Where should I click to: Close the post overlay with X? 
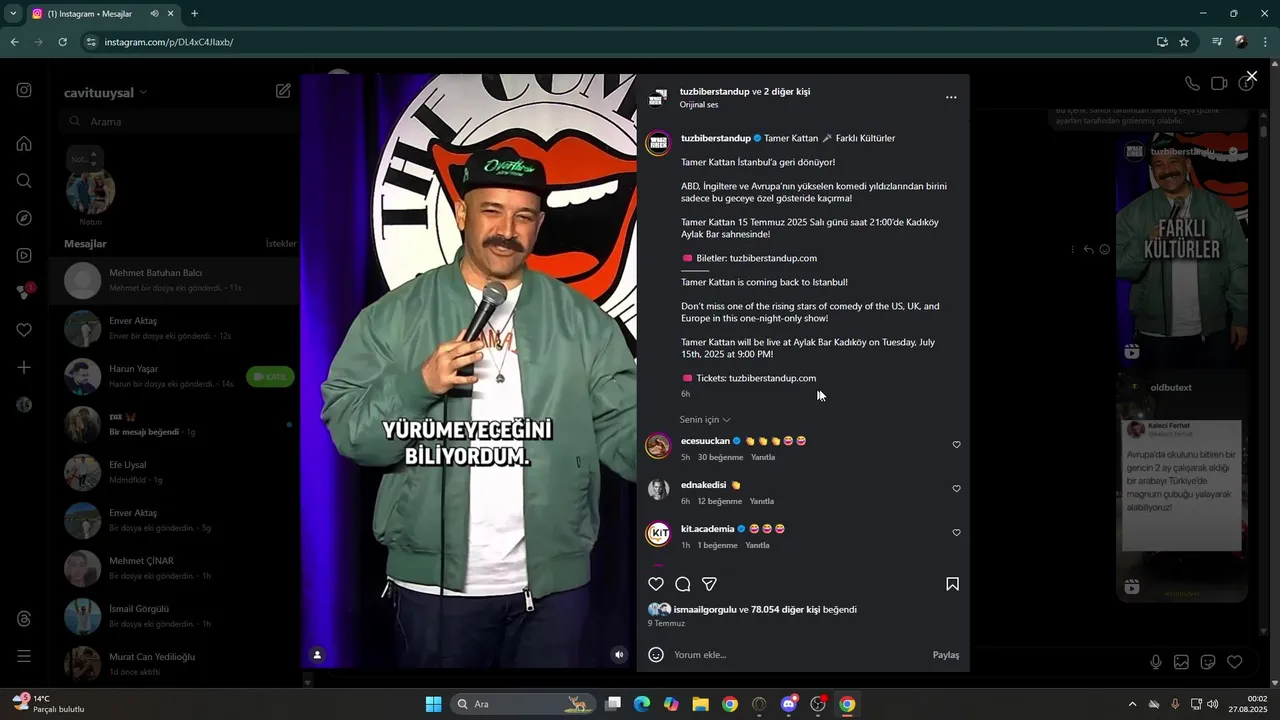[1251, 76]
